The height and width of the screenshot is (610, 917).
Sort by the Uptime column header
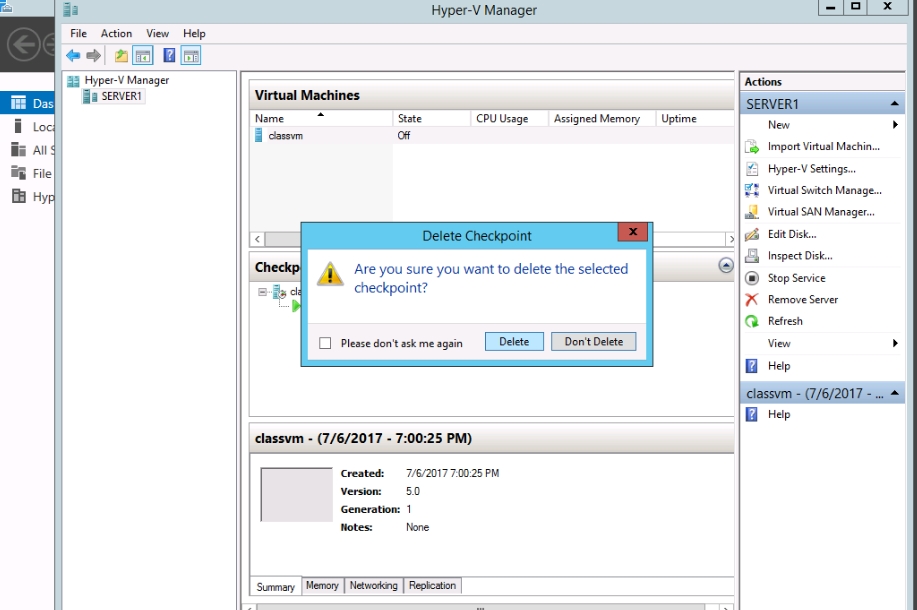coord(695,118)
